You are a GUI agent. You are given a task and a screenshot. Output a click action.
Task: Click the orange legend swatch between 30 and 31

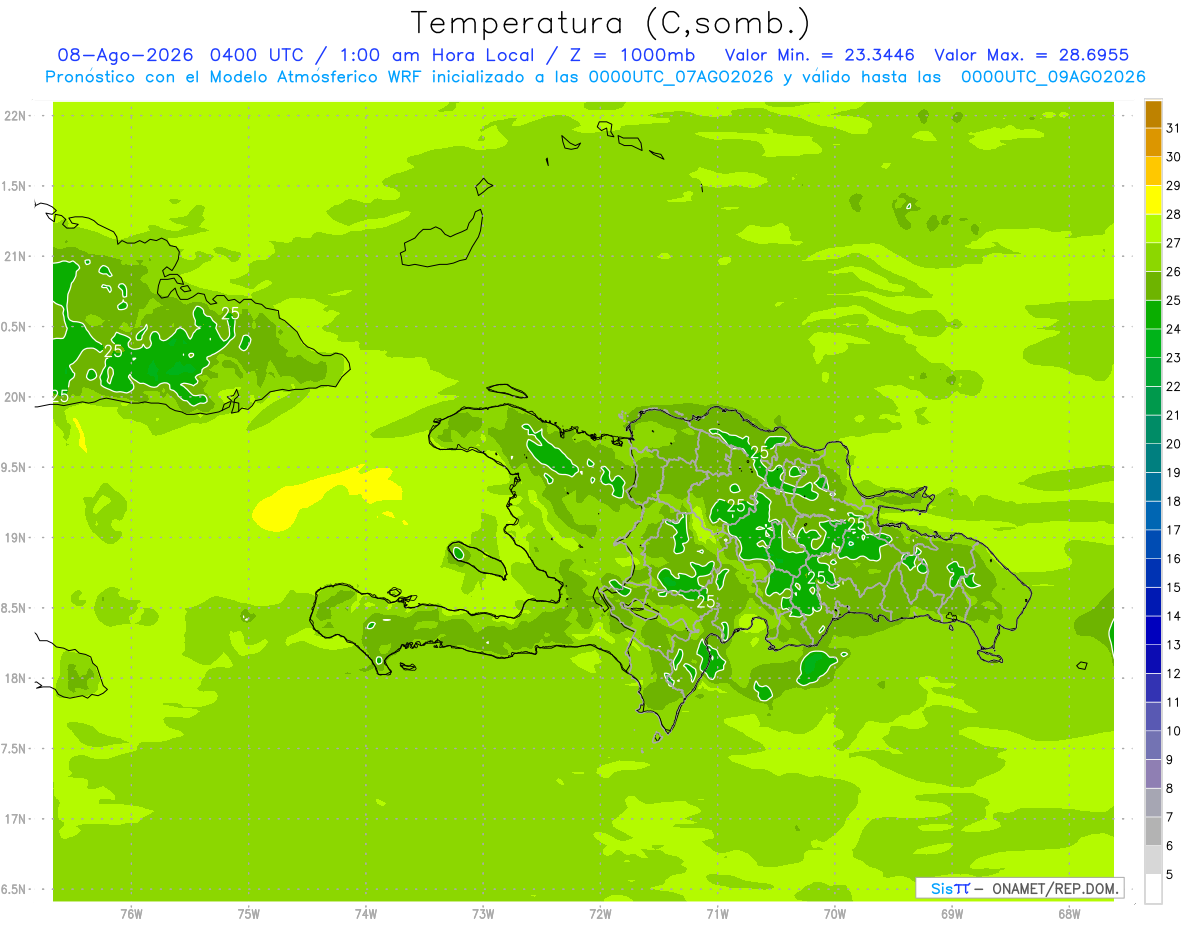(x=1153, y=143)
